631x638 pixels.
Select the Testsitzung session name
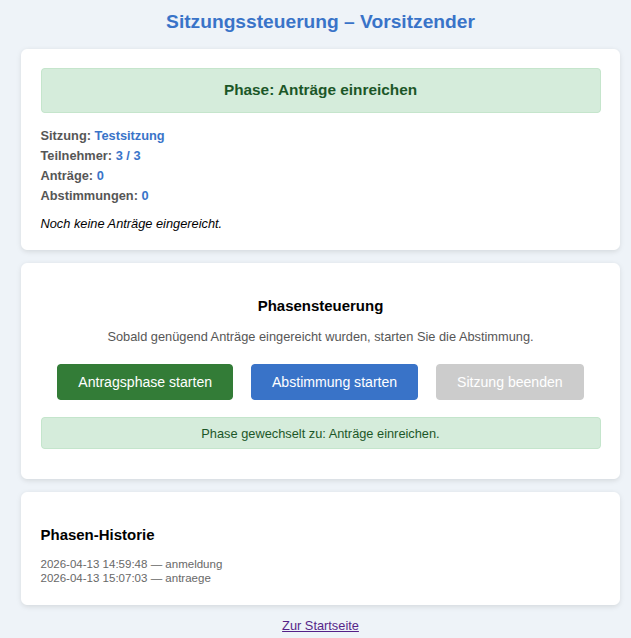pos(130,136)
